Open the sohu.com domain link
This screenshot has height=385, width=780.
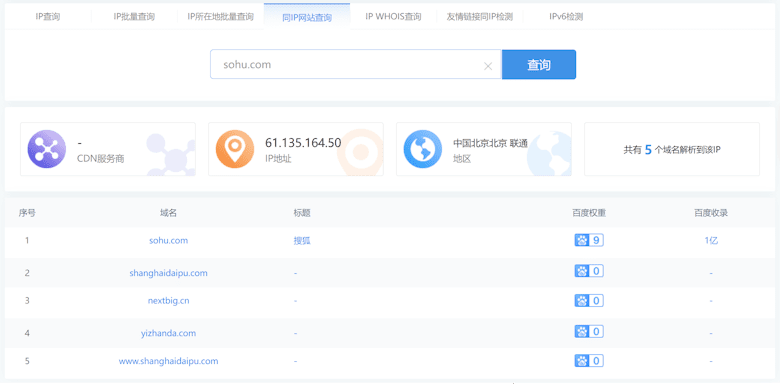169,240
